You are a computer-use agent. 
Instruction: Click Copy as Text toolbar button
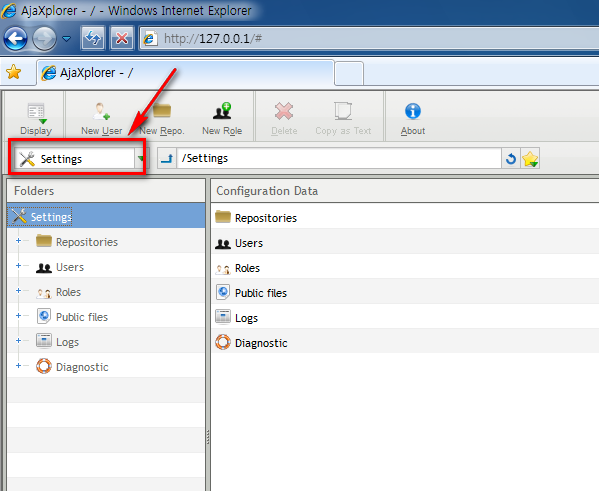pos(343,119)
